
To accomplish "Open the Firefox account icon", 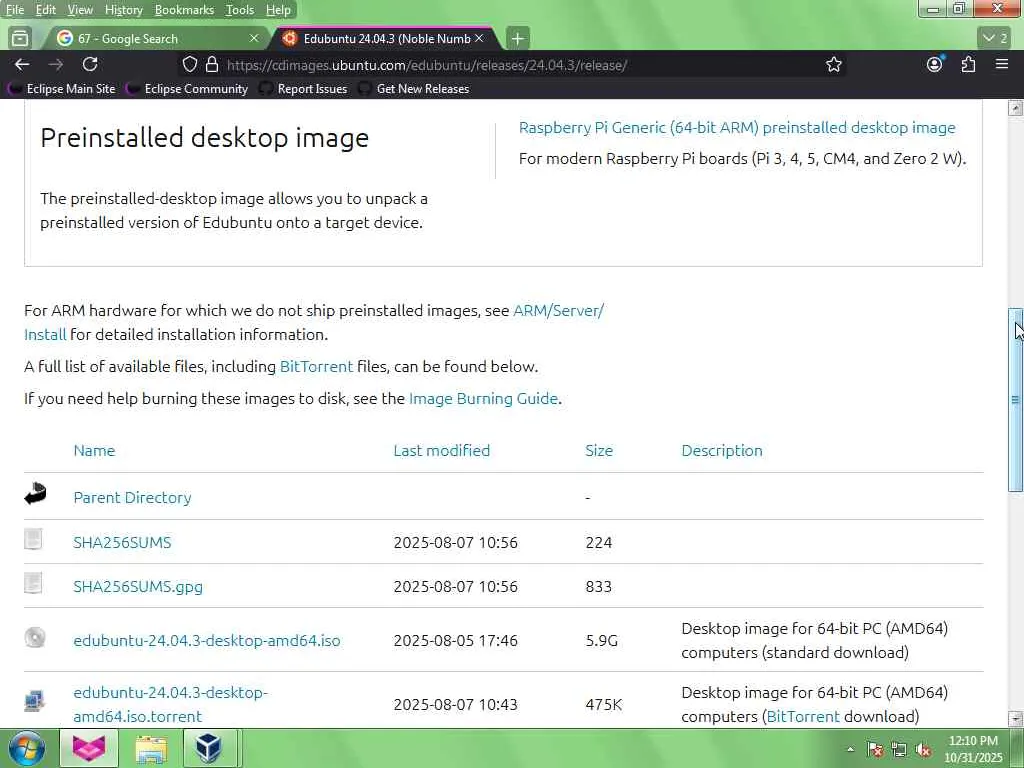I will (x=935, y=64).
